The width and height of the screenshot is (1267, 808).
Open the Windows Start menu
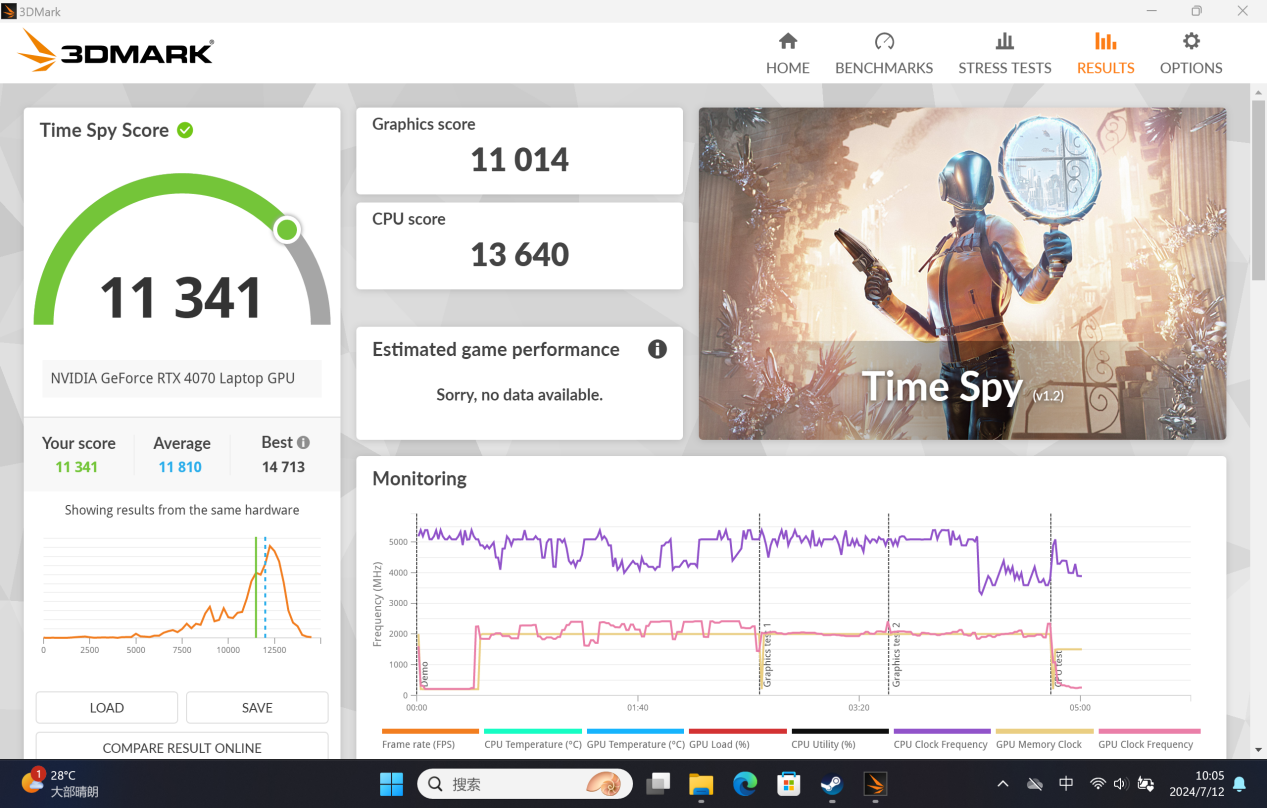tap(391, 784)
